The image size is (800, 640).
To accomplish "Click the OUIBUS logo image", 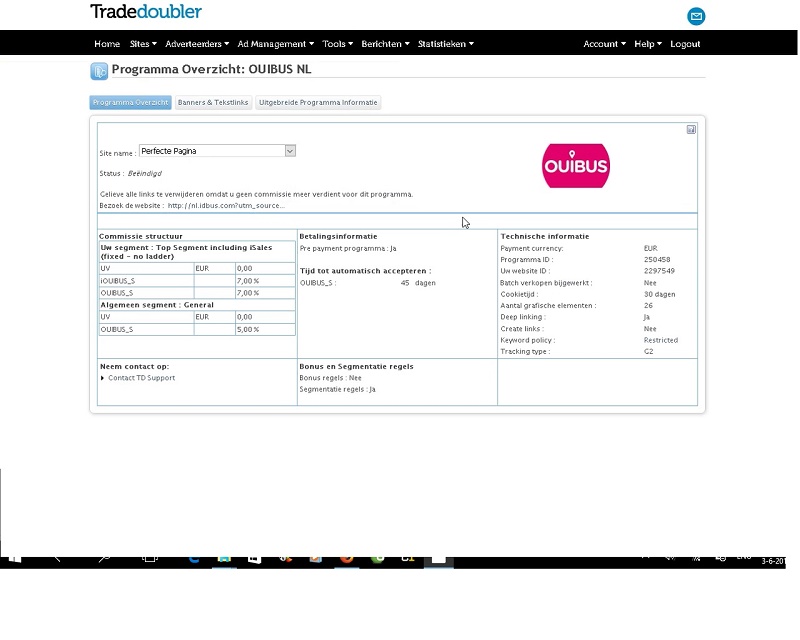I will pyautogui.click(x=575, y=166).
